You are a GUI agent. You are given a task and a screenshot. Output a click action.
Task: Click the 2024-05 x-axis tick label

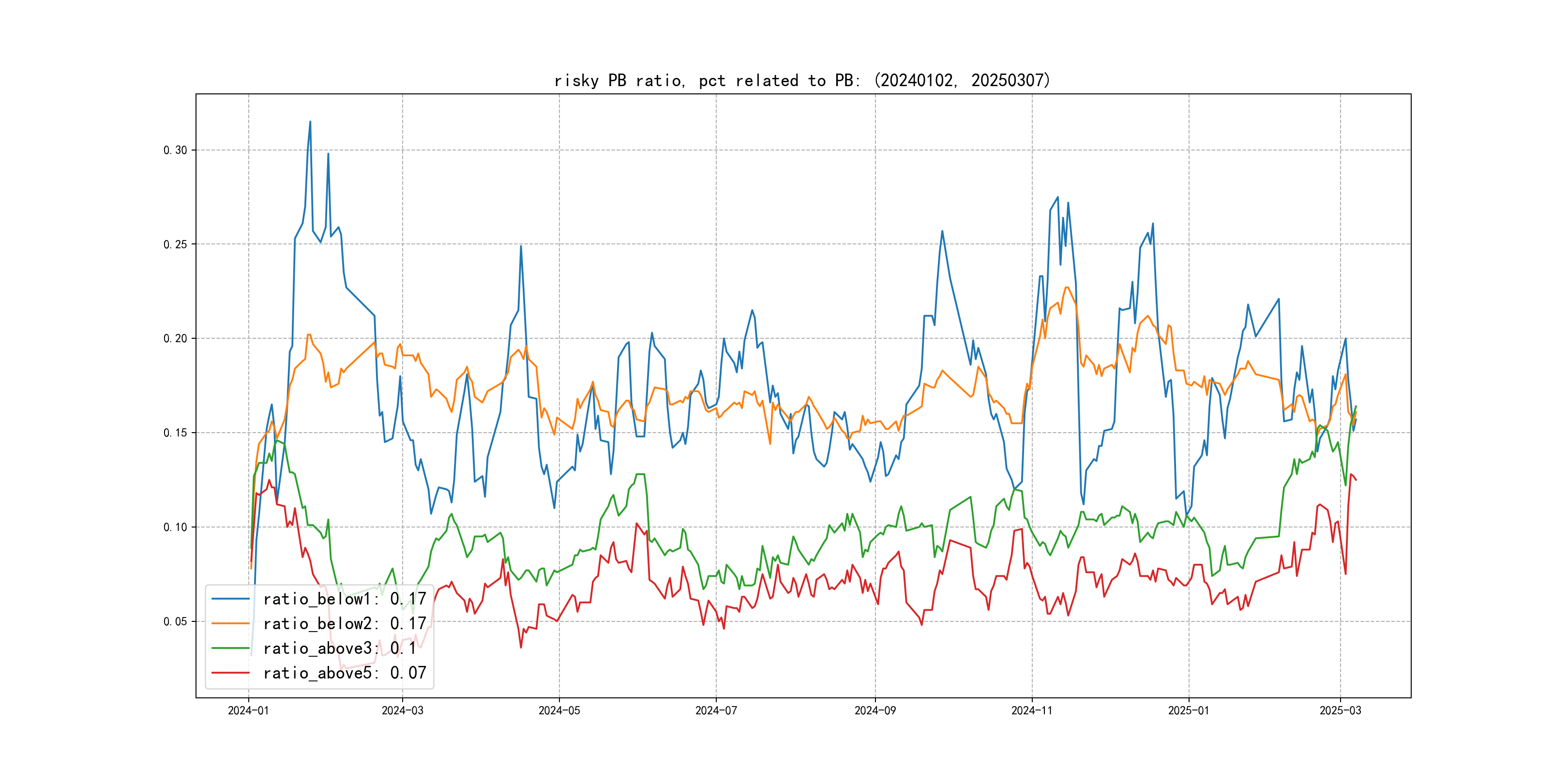point(559,710)
